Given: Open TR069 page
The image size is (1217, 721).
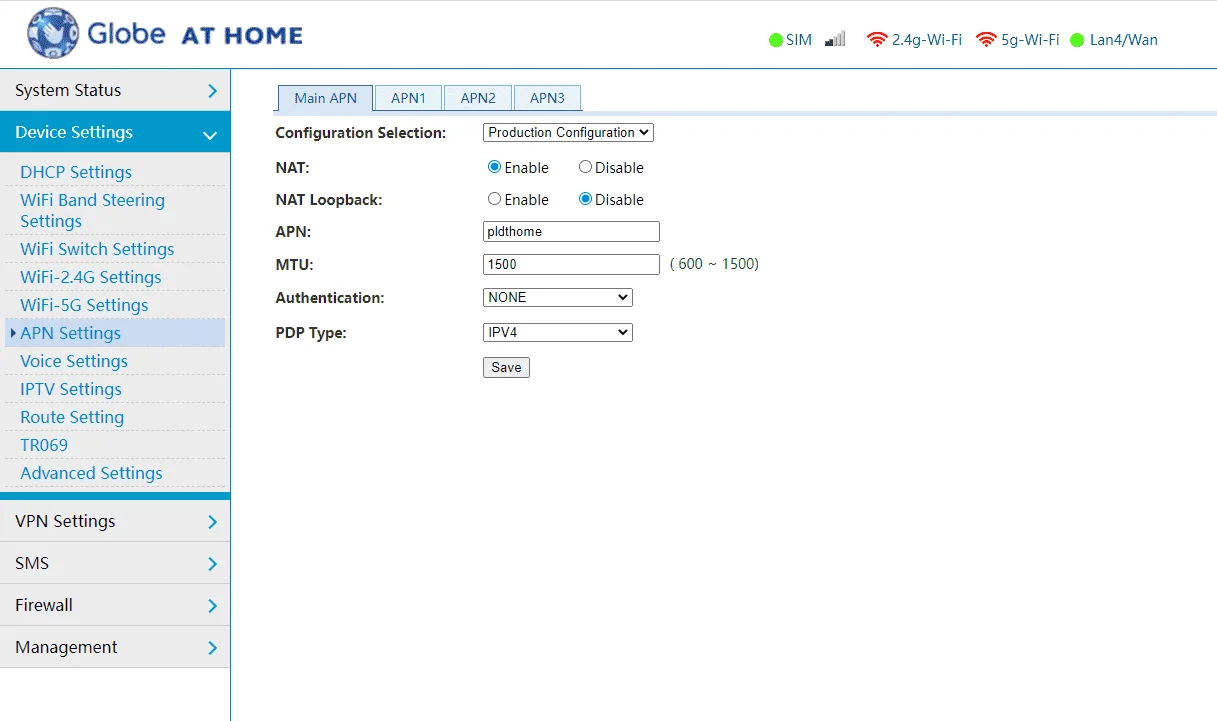Looking at the screenshot, I should pos(44,445).
